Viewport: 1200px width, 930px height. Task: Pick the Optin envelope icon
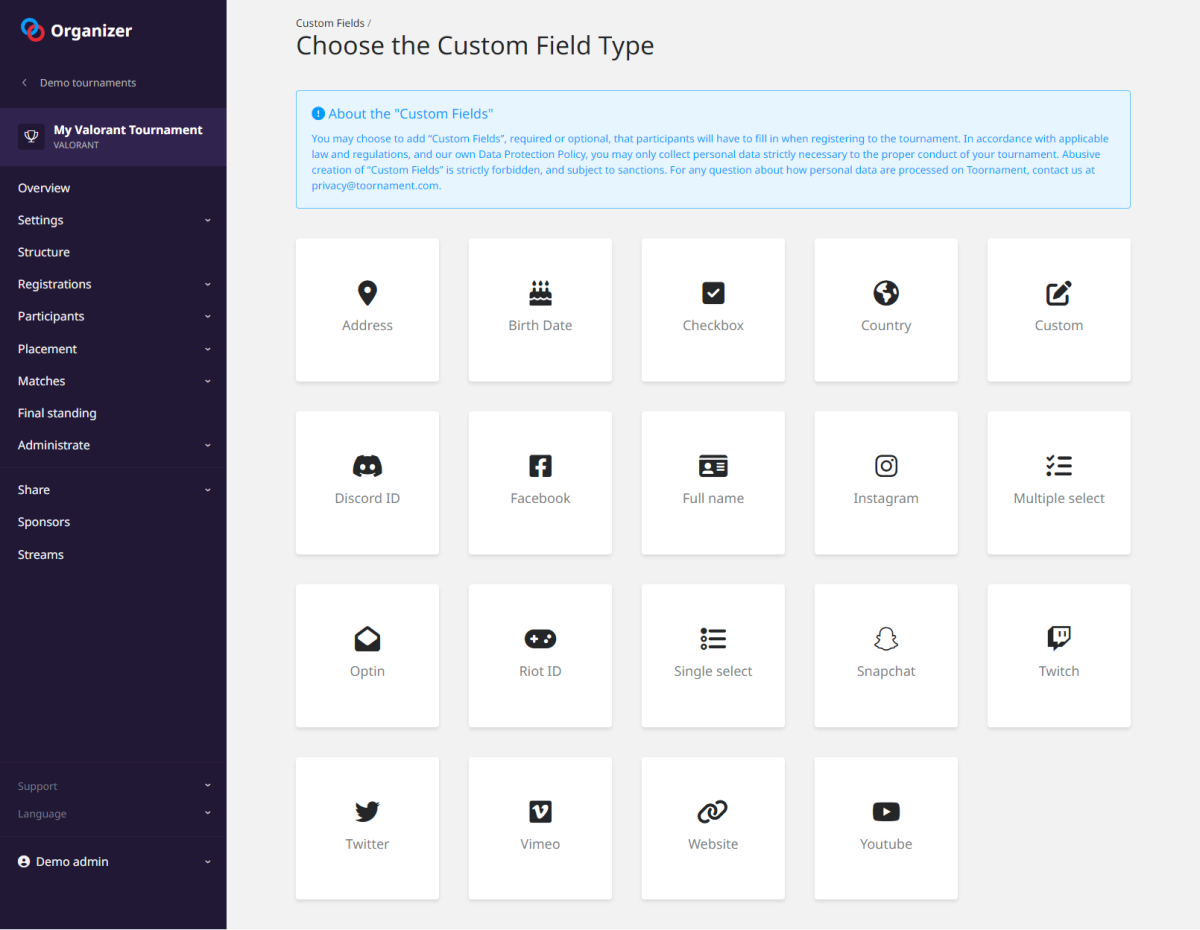pos(367,639)
